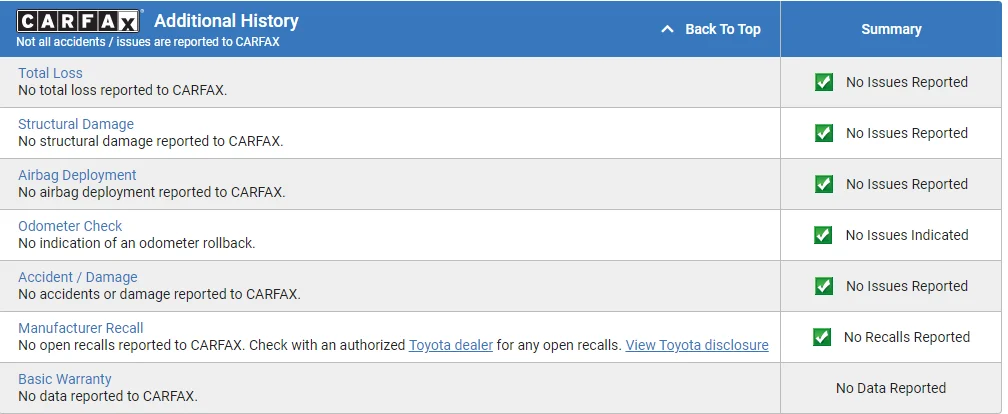The height and width of the screenshot is (414, 1008).
Task: Click green checkmark in Structural Damage row
Action: point(824,133)
